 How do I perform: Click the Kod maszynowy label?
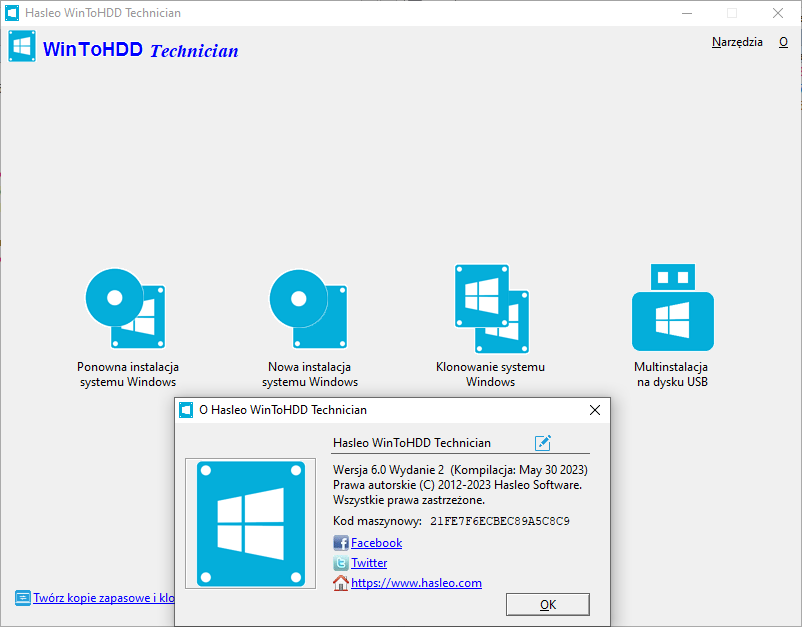tap(377, 521)
